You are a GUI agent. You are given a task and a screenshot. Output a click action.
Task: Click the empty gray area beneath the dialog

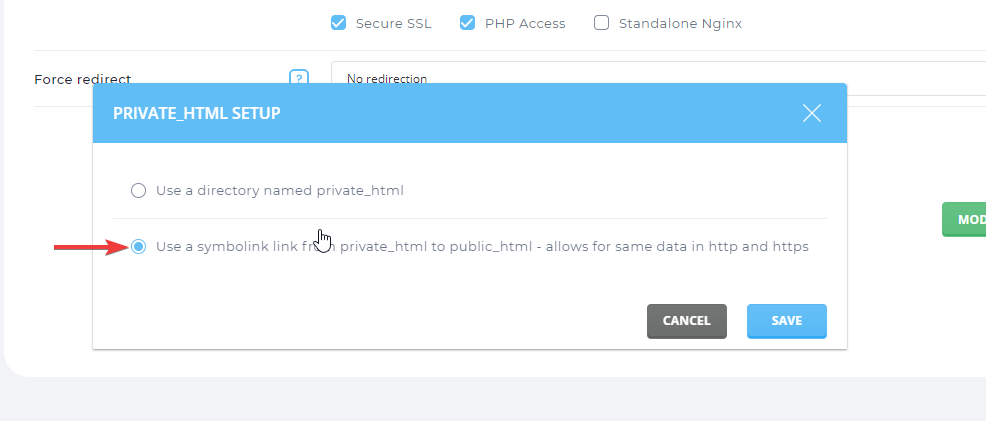(493, 399)
